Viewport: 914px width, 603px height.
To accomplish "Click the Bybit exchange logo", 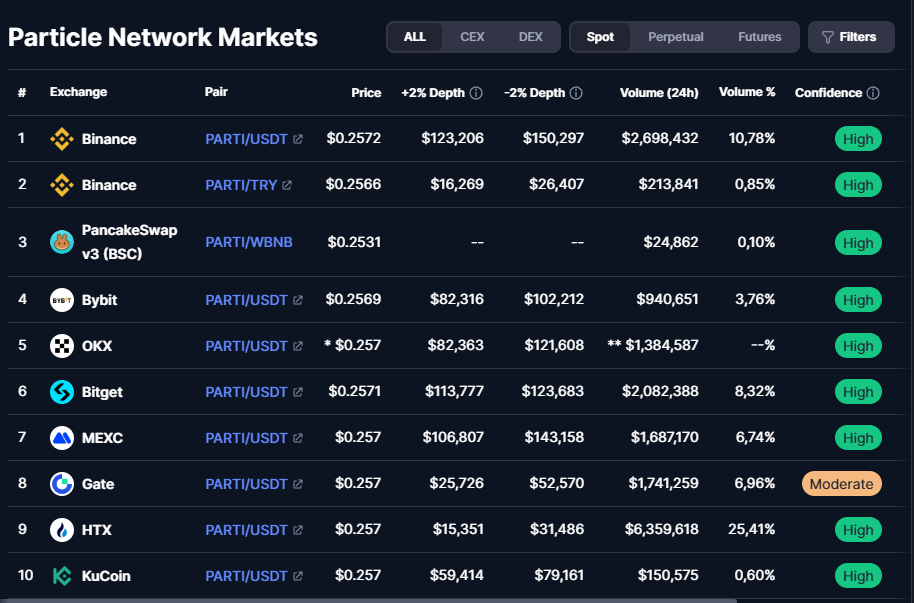I will tap(62, 300).
